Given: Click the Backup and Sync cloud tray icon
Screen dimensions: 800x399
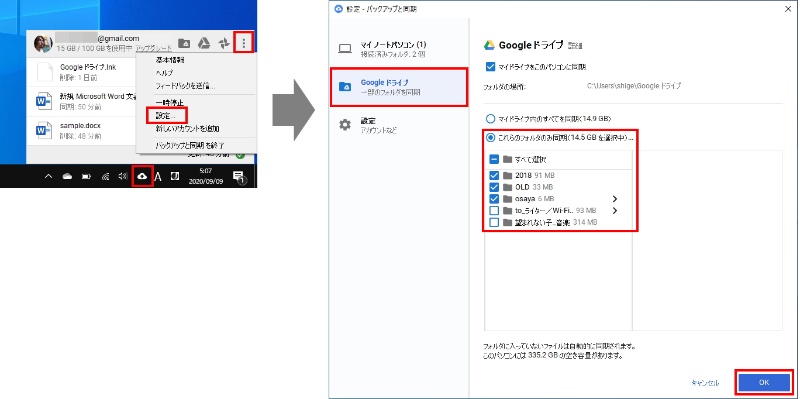Looking at the screenshot, I should tap(142, 176).
